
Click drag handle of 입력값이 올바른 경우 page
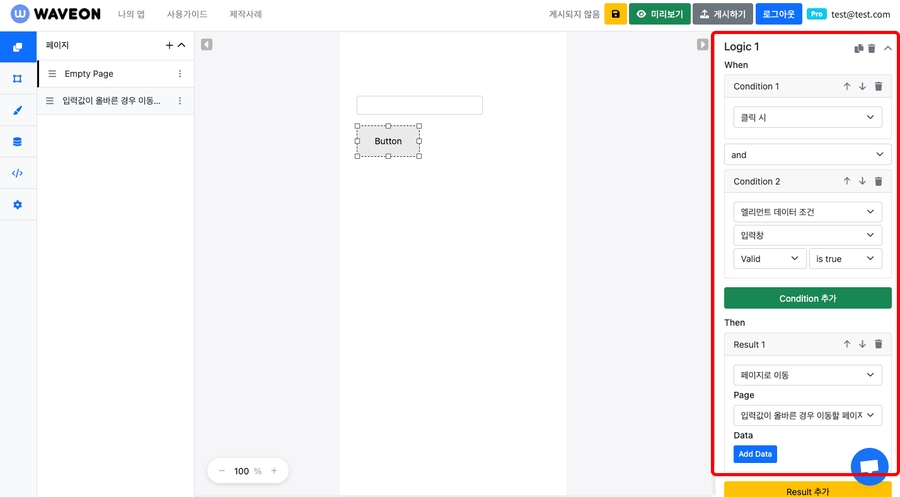click(50, 101)
